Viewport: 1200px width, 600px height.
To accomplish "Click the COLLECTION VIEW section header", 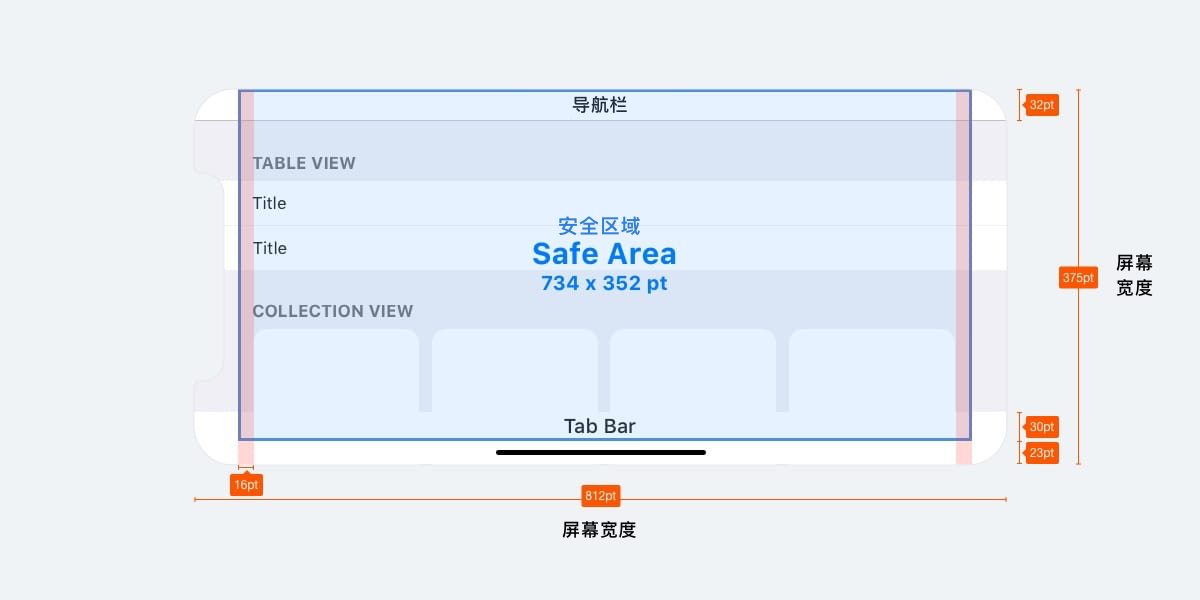I will [333, 311].
